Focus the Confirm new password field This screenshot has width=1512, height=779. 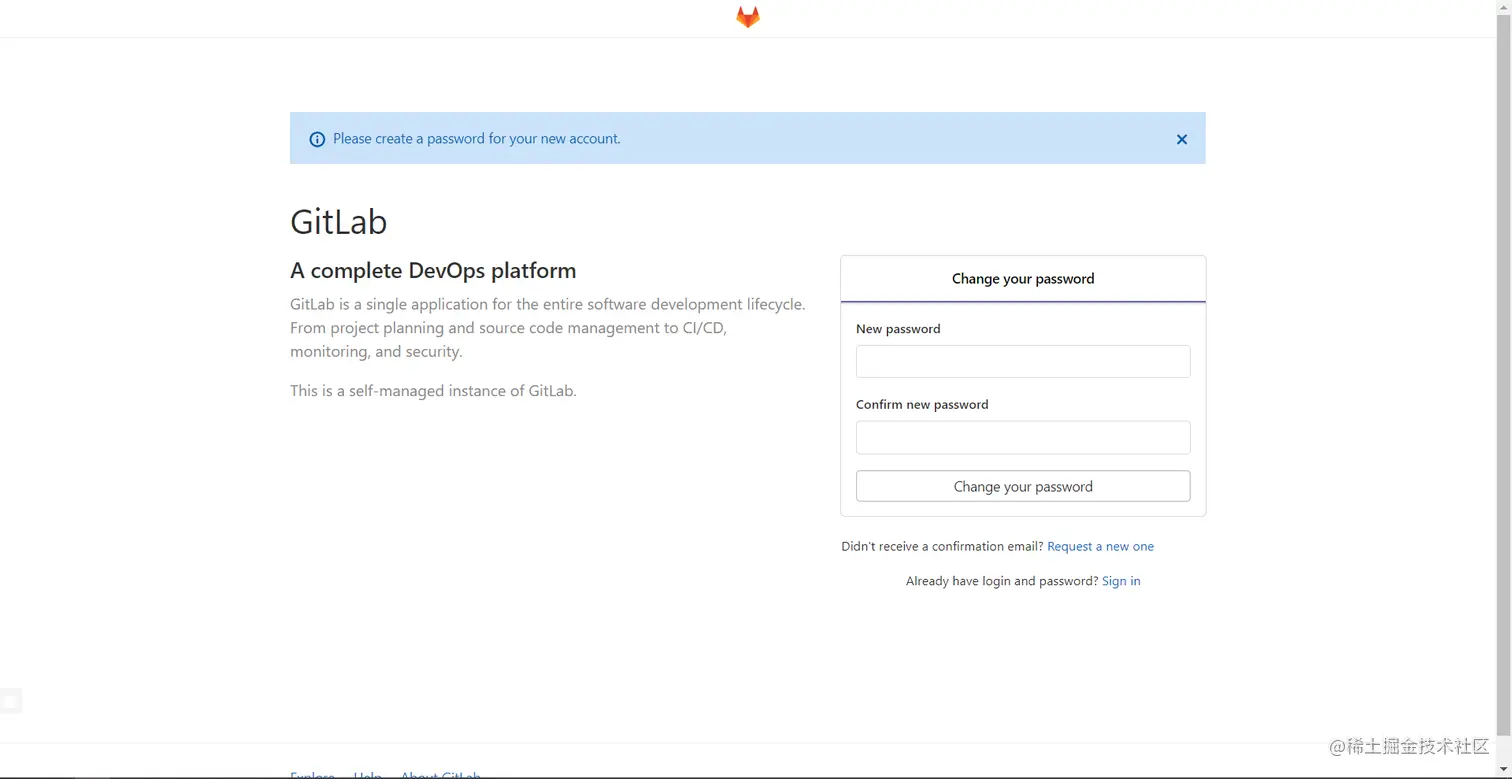tap(1023, 437)
